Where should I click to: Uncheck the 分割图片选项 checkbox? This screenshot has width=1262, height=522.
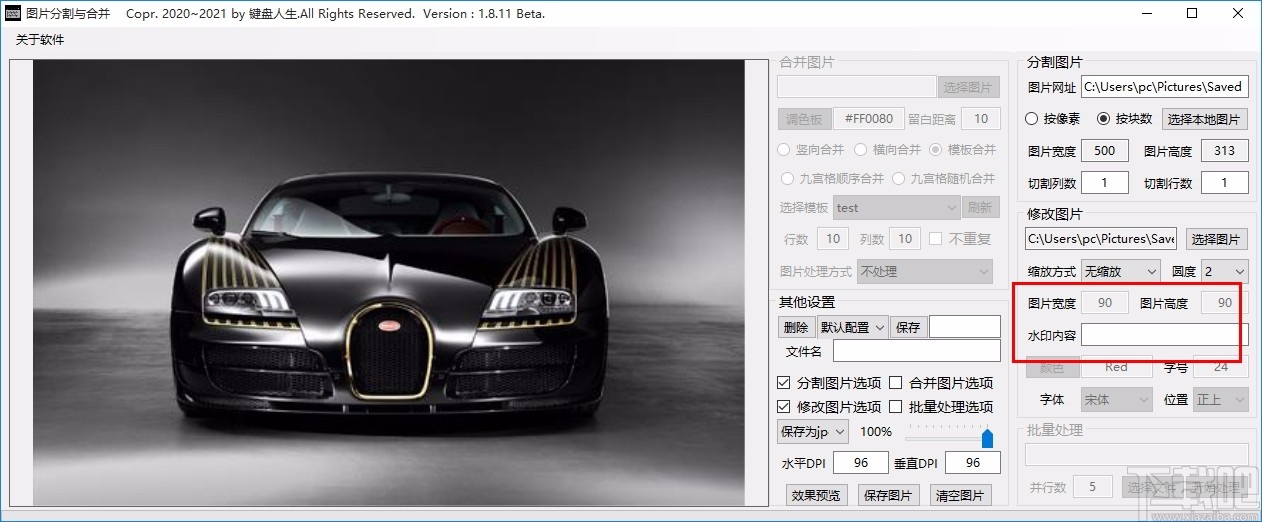[x=785, y=383]
